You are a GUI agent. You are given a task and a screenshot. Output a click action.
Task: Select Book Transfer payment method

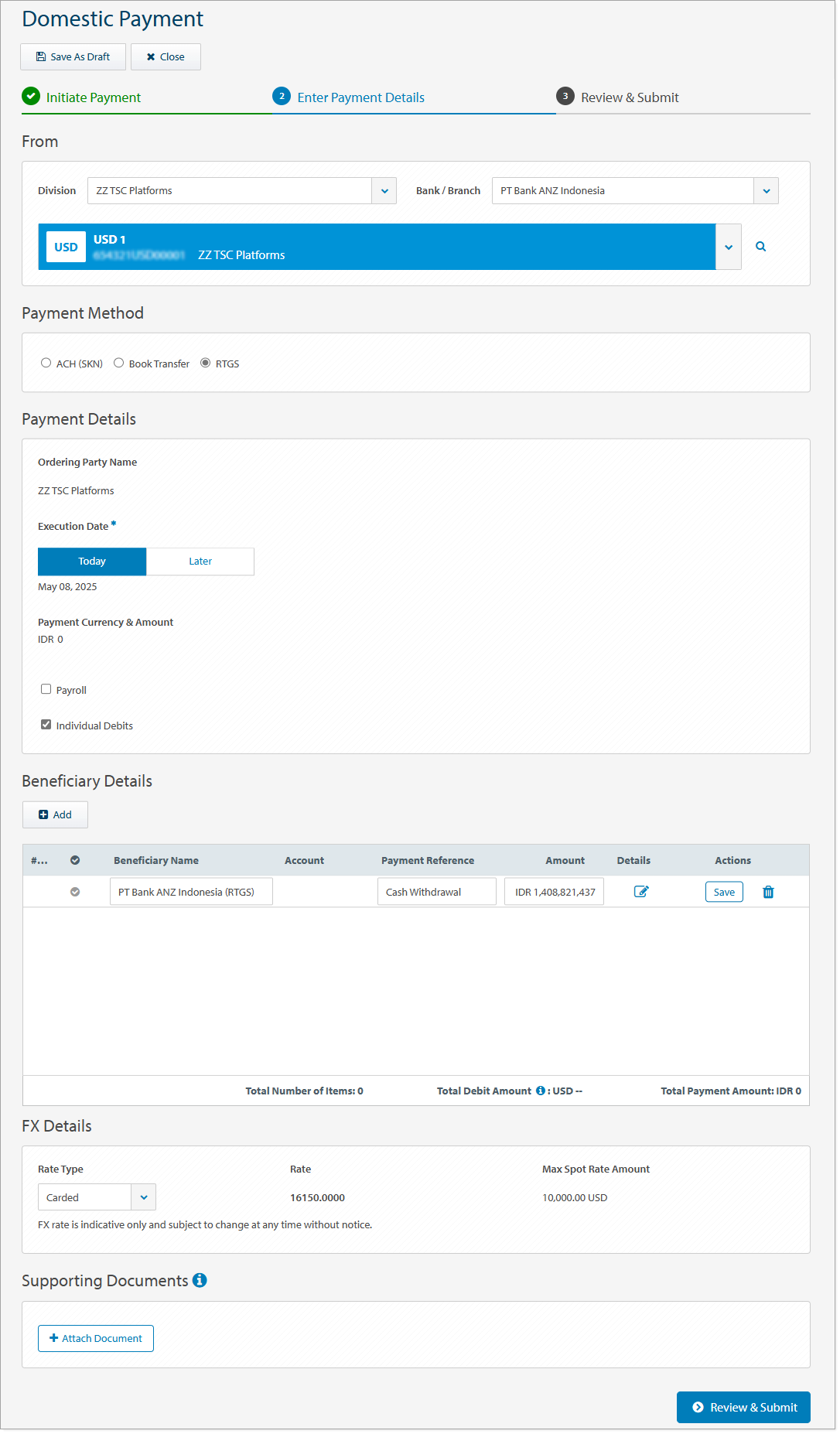[x=119, y=363]
